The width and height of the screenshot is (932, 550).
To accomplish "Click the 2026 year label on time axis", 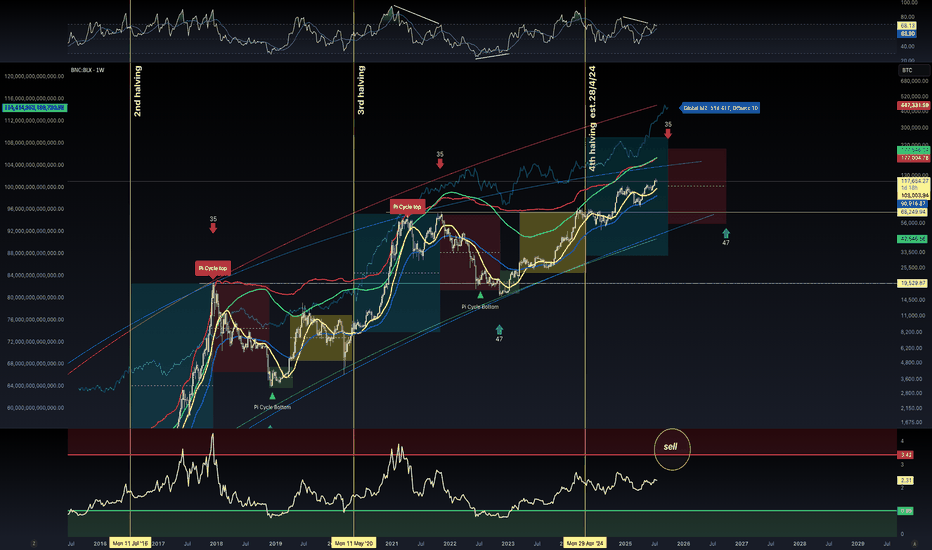I will pyautogui.click(x=683, y=543).
